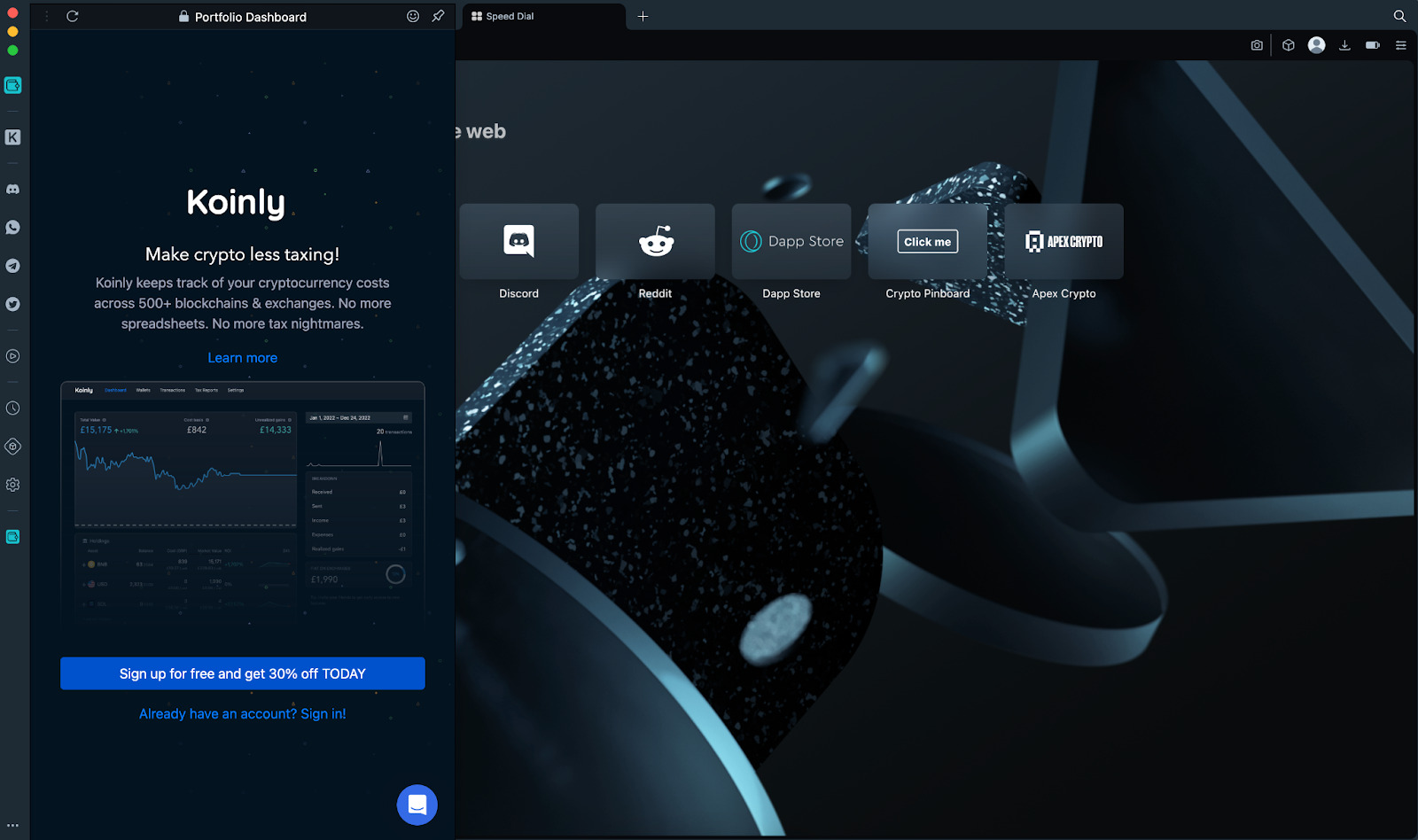Take a snapshot with the camera icon
The height and width of the screenshot is (840, 1418).
coord(1257,45)
